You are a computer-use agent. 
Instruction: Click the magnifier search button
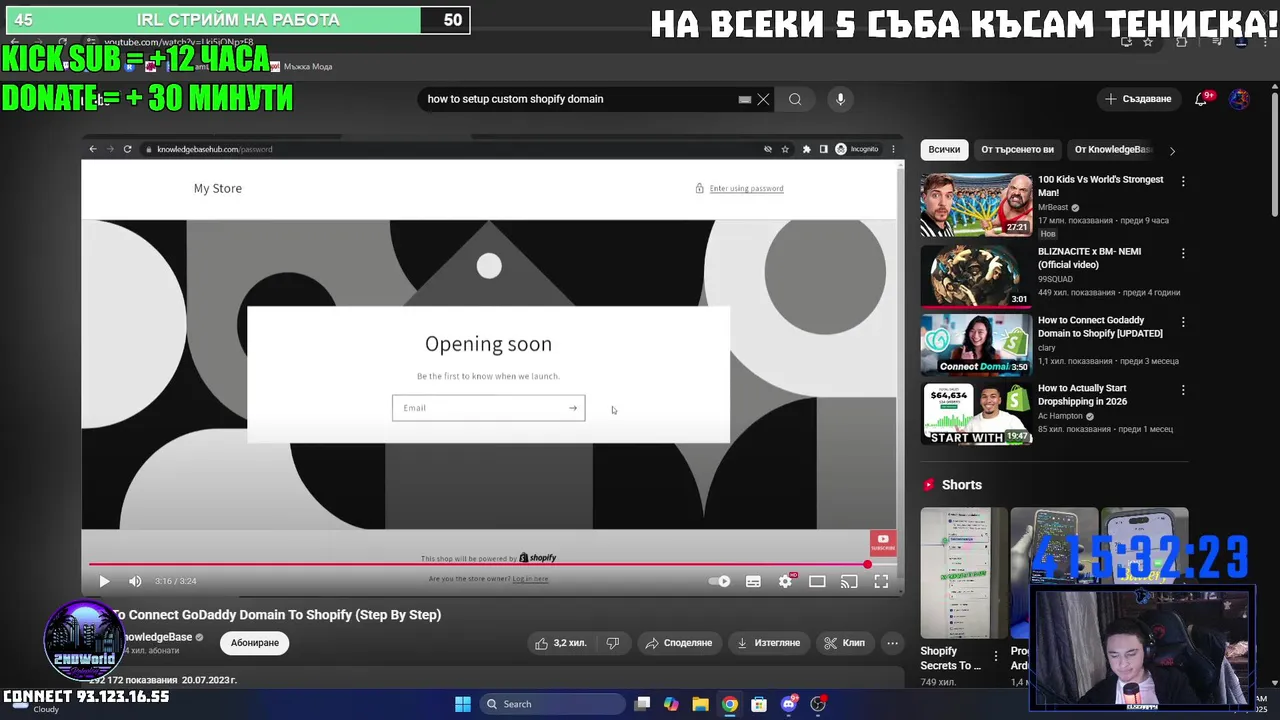pyautogui.click(x=795, y=99)
